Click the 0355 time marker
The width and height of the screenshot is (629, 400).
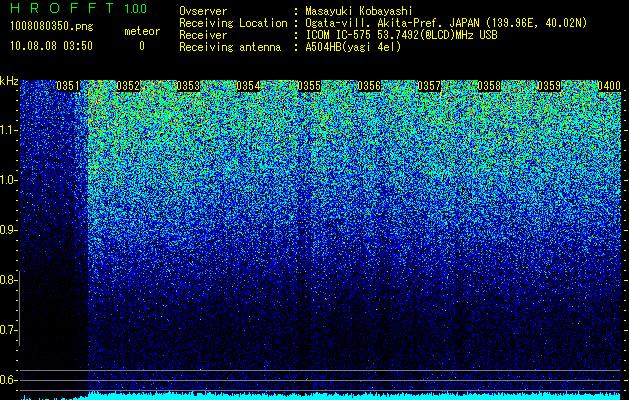click(x=309, y=86)
